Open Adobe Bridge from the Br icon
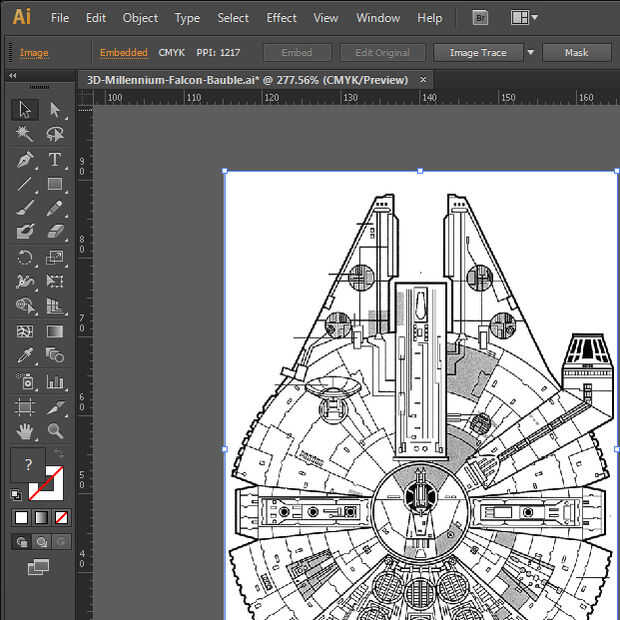This screenshot has height=620, width=620. pos(481,18)
